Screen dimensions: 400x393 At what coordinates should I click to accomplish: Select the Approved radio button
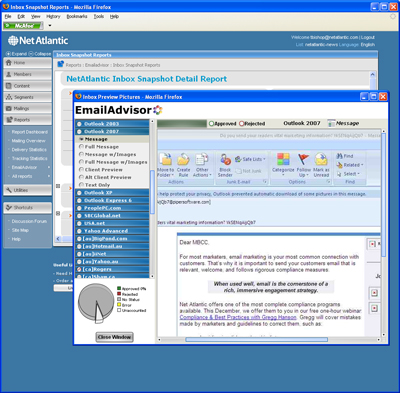click(x=211, y=124)
